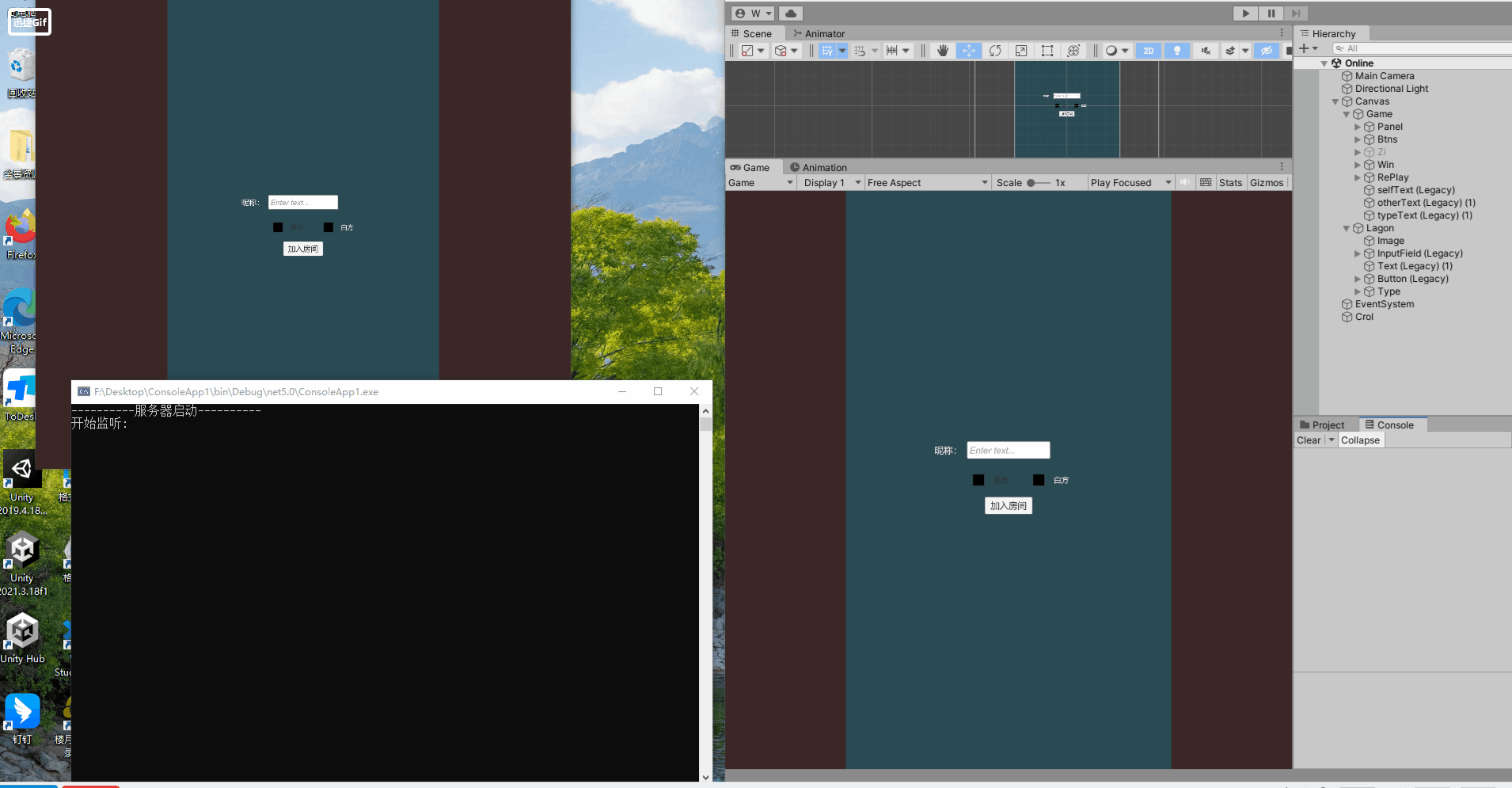The image size is (1512, 788).
Task: Check the 白方 toggle in Game view
Action: click(x=1039, y=480)
